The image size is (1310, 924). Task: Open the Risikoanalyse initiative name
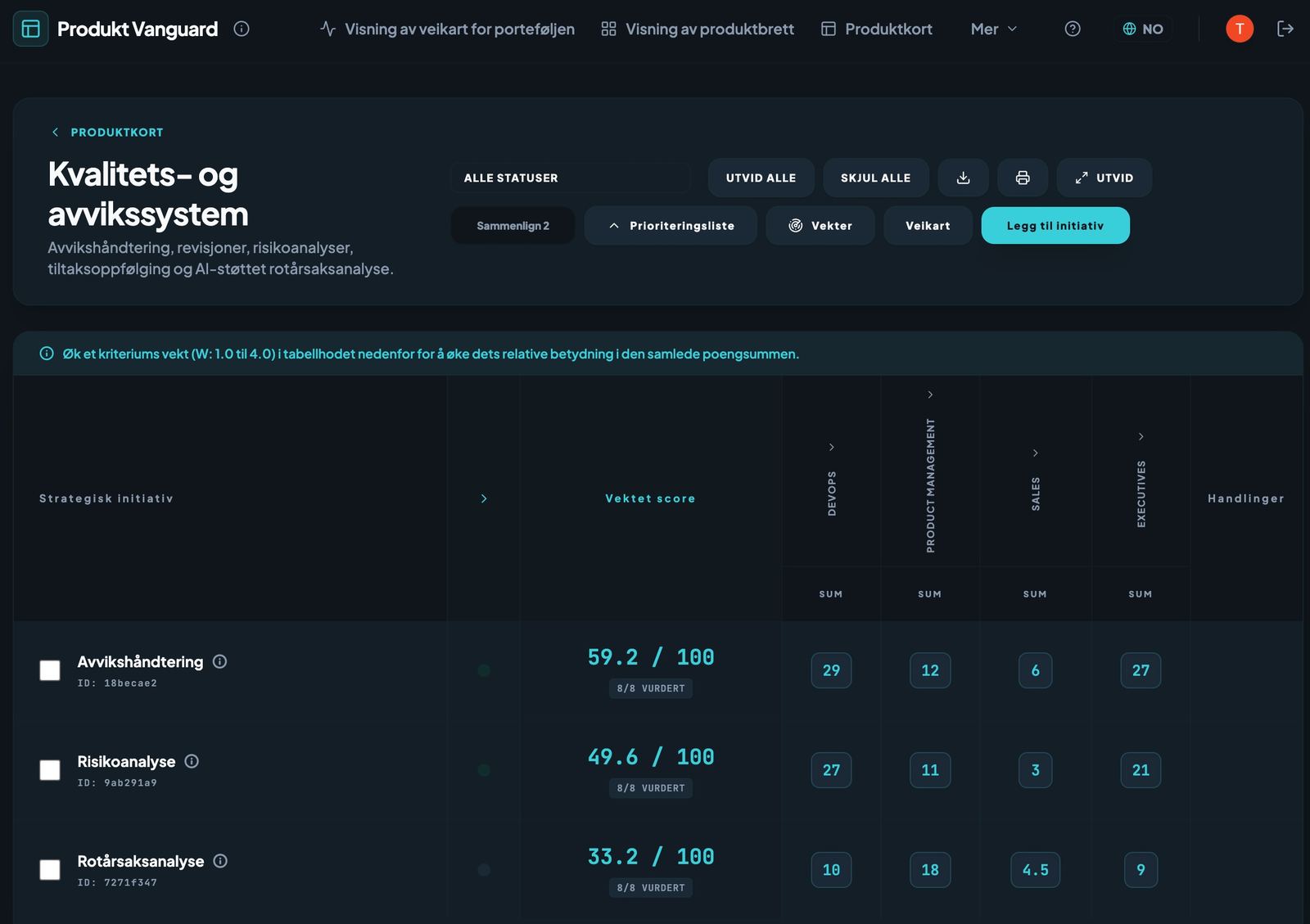click(x=126, y=761)
